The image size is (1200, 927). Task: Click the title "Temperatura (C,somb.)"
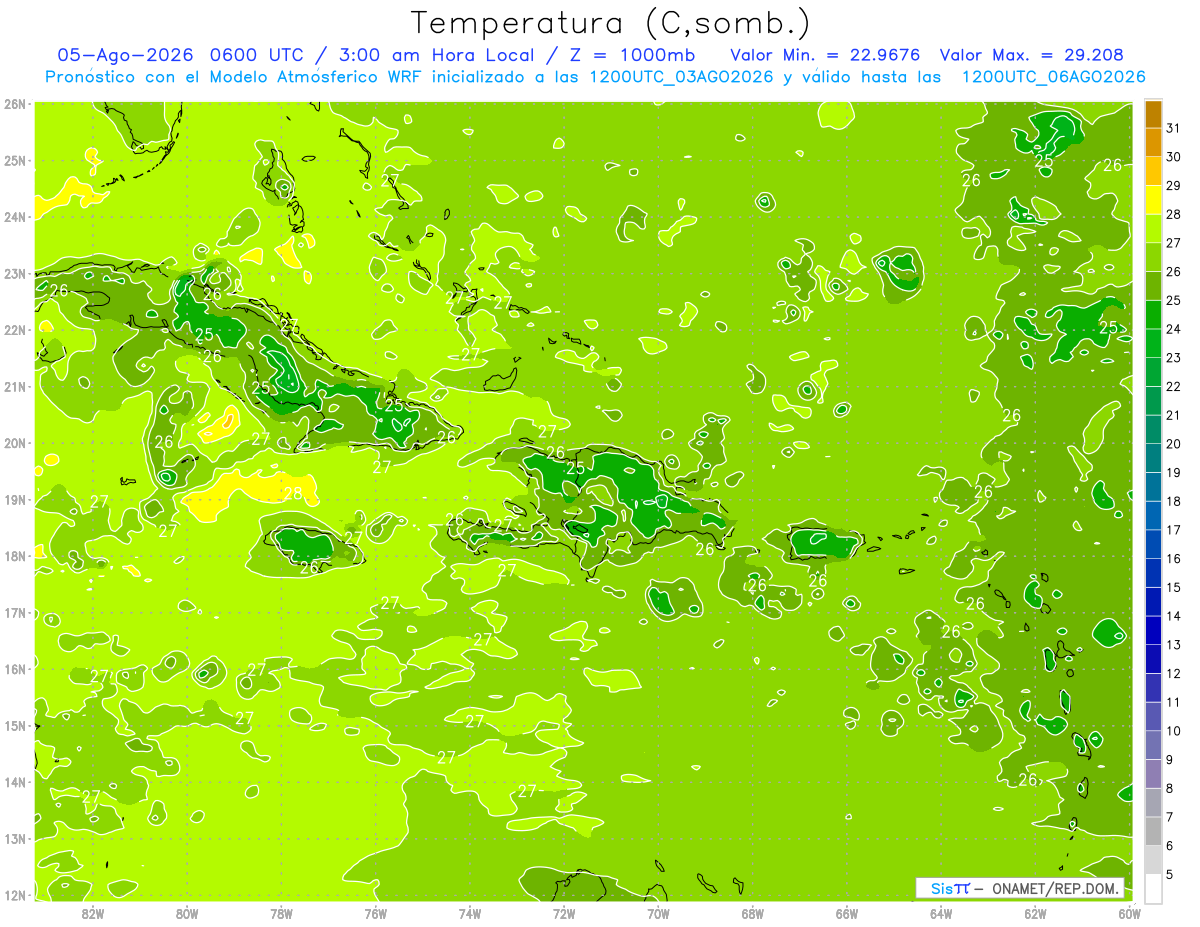point(610,23)
